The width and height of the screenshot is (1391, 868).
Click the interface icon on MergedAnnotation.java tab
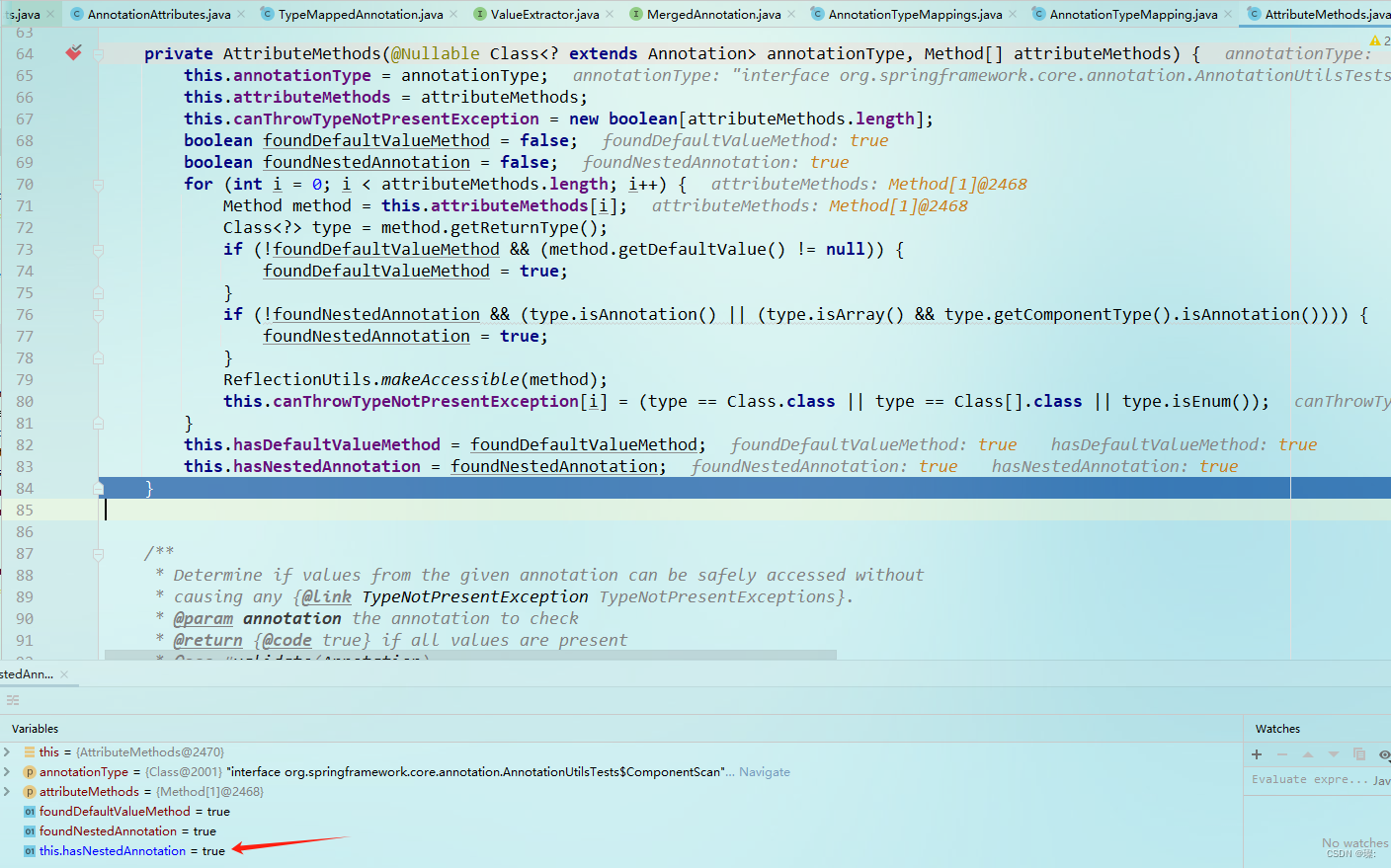(x=636, y=14)
